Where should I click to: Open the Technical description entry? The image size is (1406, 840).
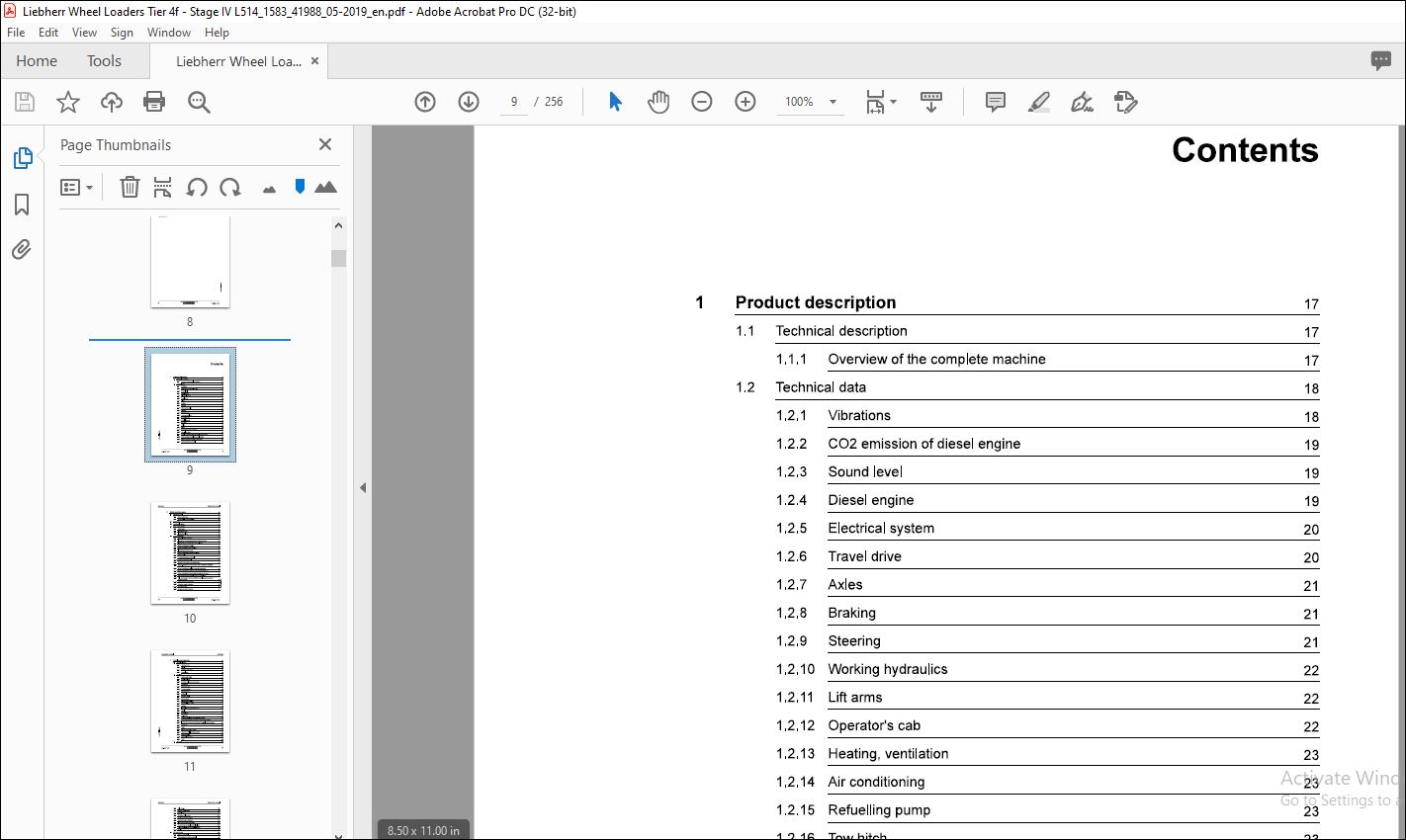pyautogui.click(x=841, y=331)
